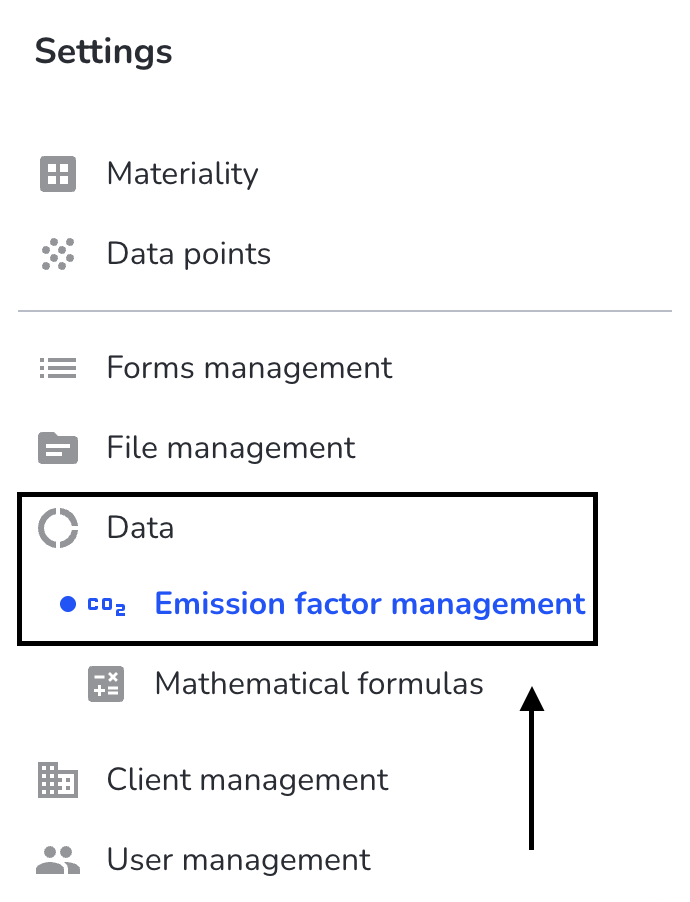Open Mathematical formulas submenu item
Viewport: 690px width, 902px height.
[x=319, y=683]
